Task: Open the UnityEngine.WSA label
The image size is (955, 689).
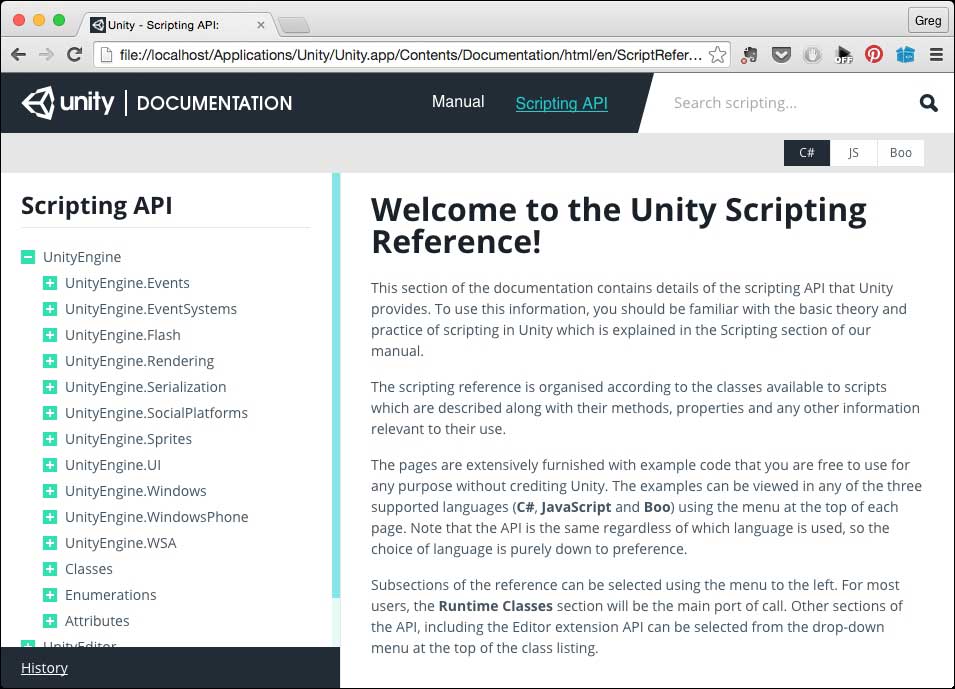Action: [x=121, y=543]
